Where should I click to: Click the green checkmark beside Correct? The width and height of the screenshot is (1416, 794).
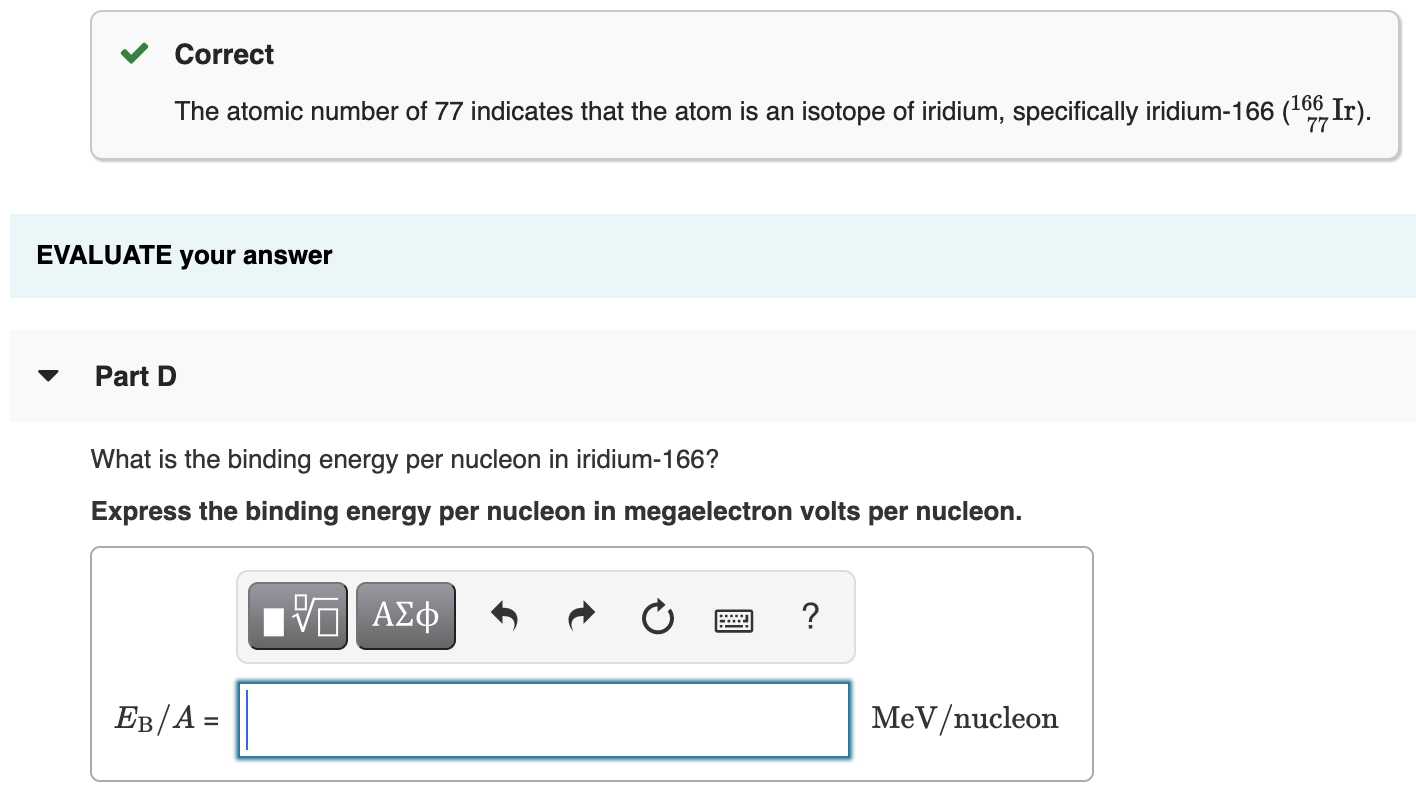click(x=133, y=54)
